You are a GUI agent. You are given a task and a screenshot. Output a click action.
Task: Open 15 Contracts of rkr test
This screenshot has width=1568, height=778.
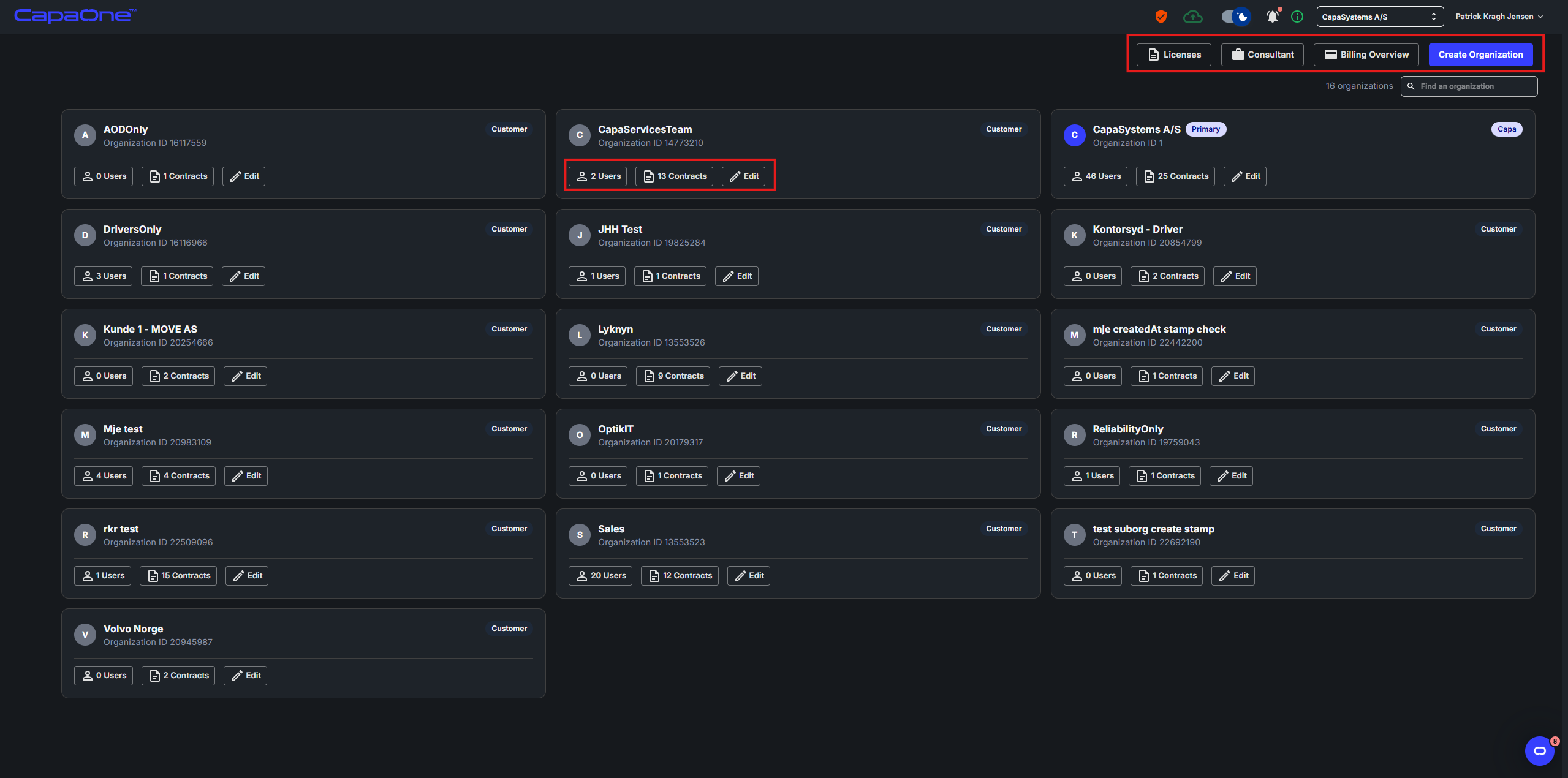click(178, 576)
